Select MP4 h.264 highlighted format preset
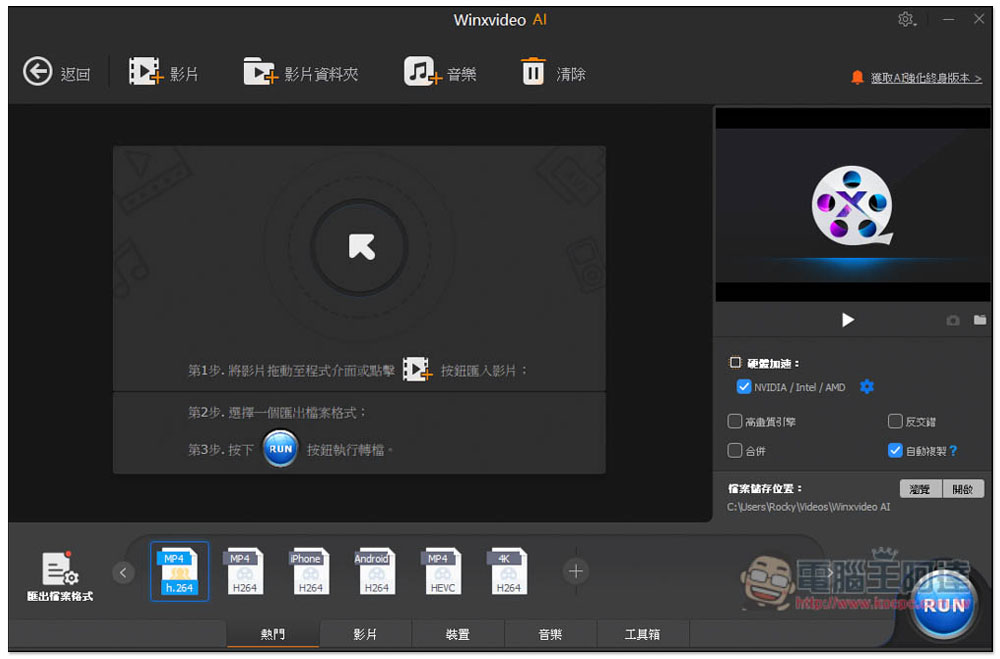 (179, 572)
